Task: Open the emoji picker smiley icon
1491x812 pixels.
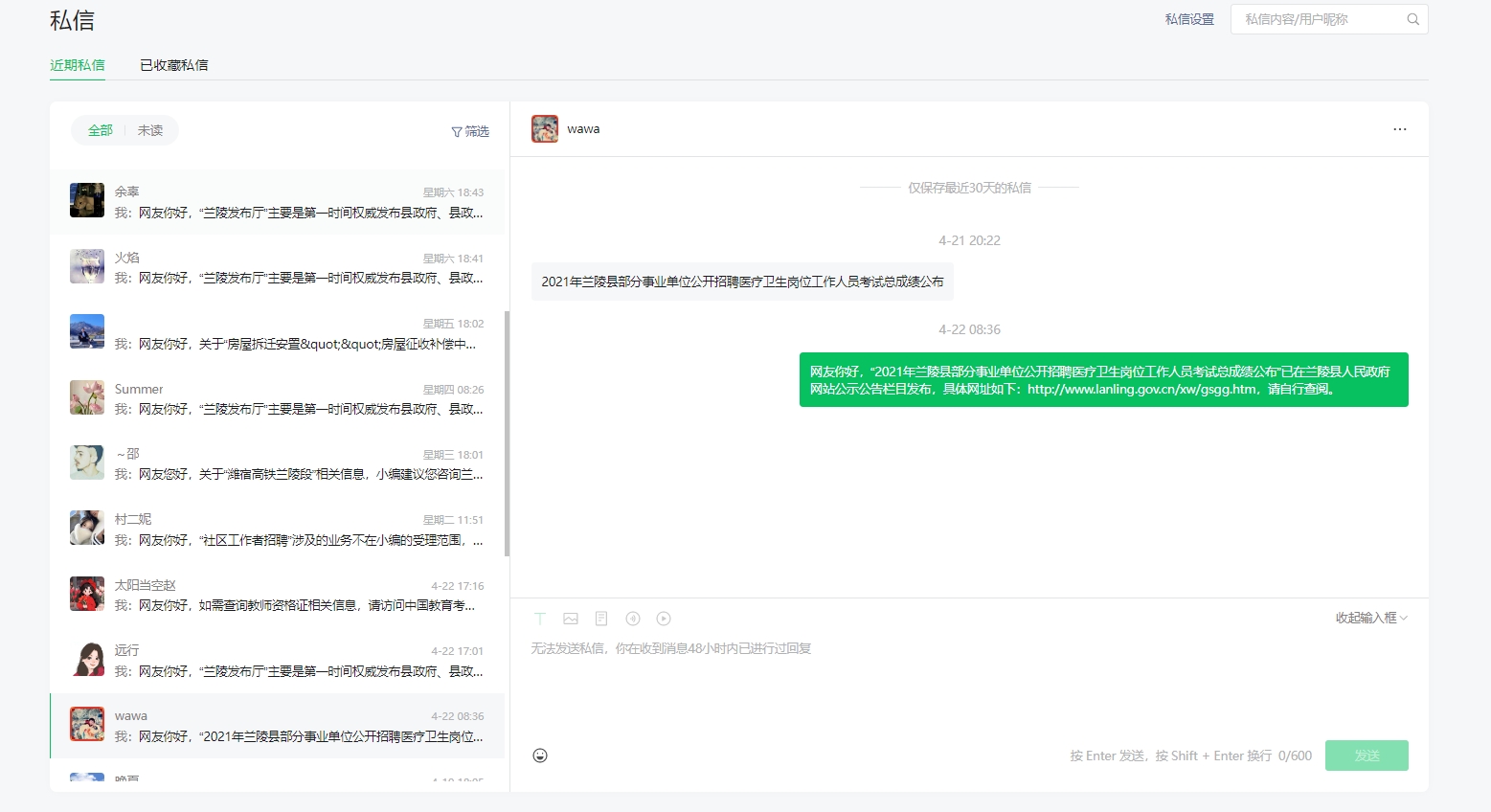Action: click(x=540, y=756)
